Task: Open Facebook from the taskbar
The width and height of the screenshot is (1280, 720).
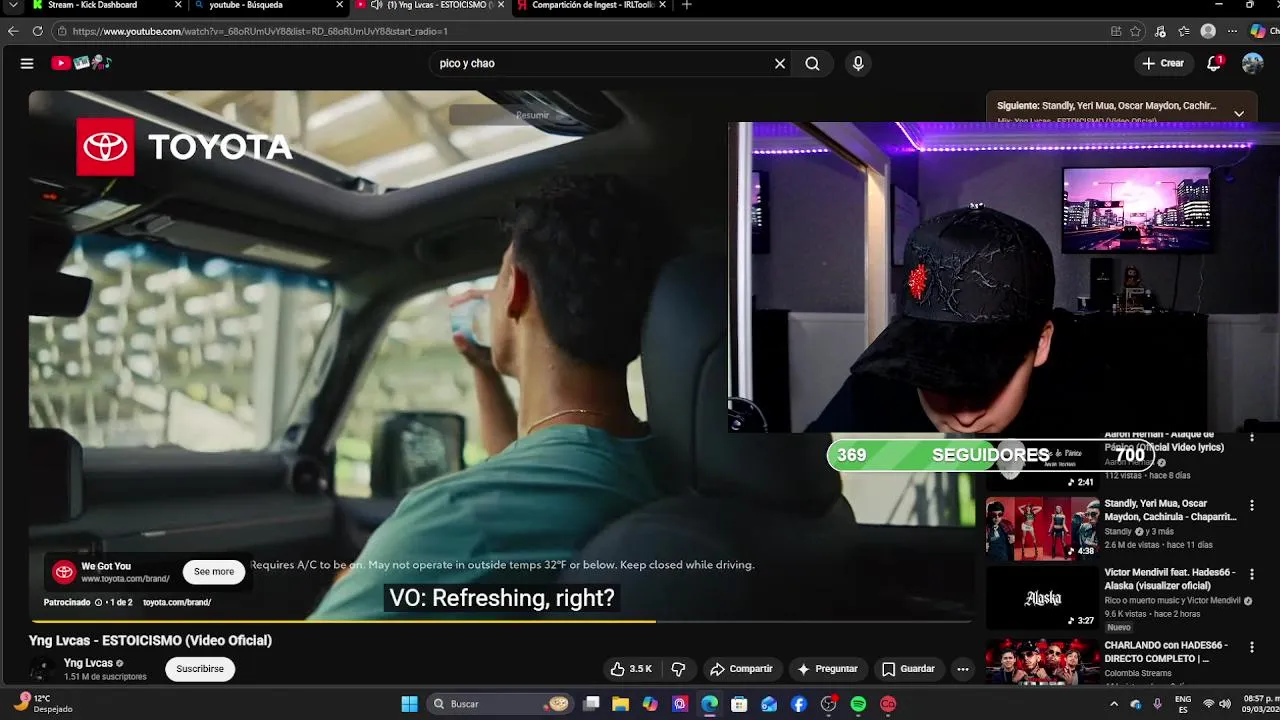Action: point(799,704)
